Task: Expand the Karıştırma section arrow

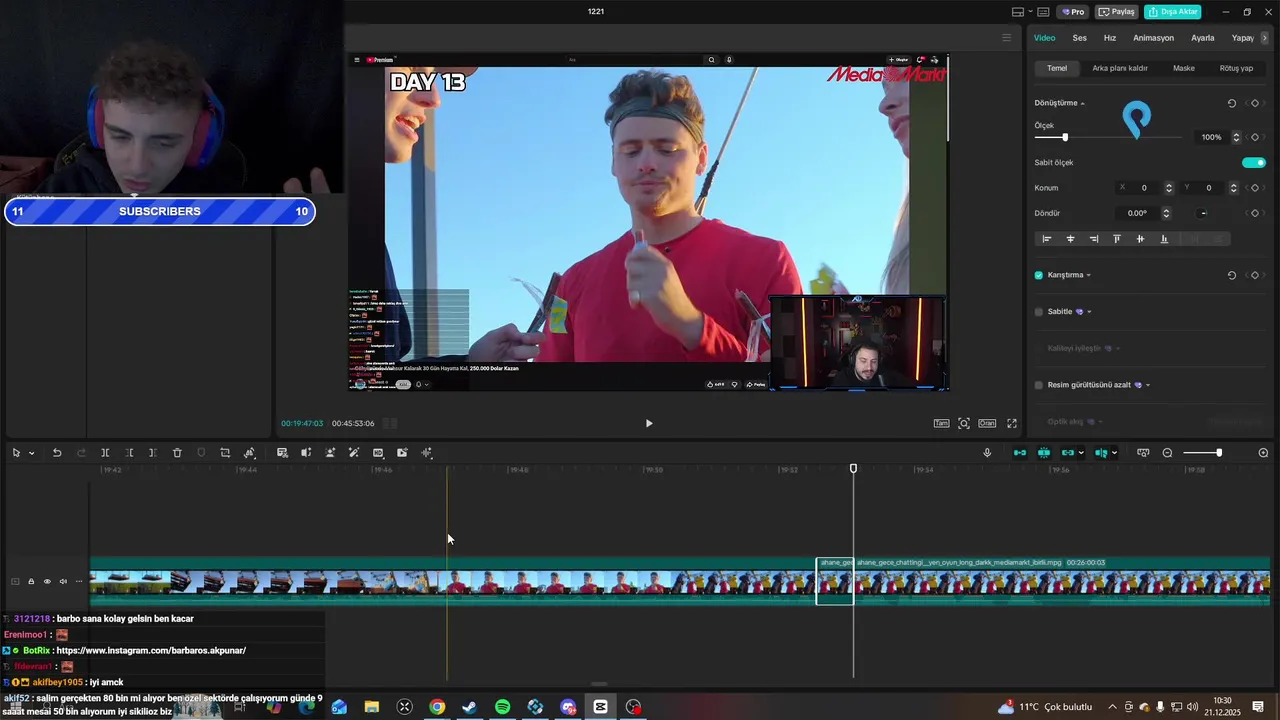Action: [1089, 275]
